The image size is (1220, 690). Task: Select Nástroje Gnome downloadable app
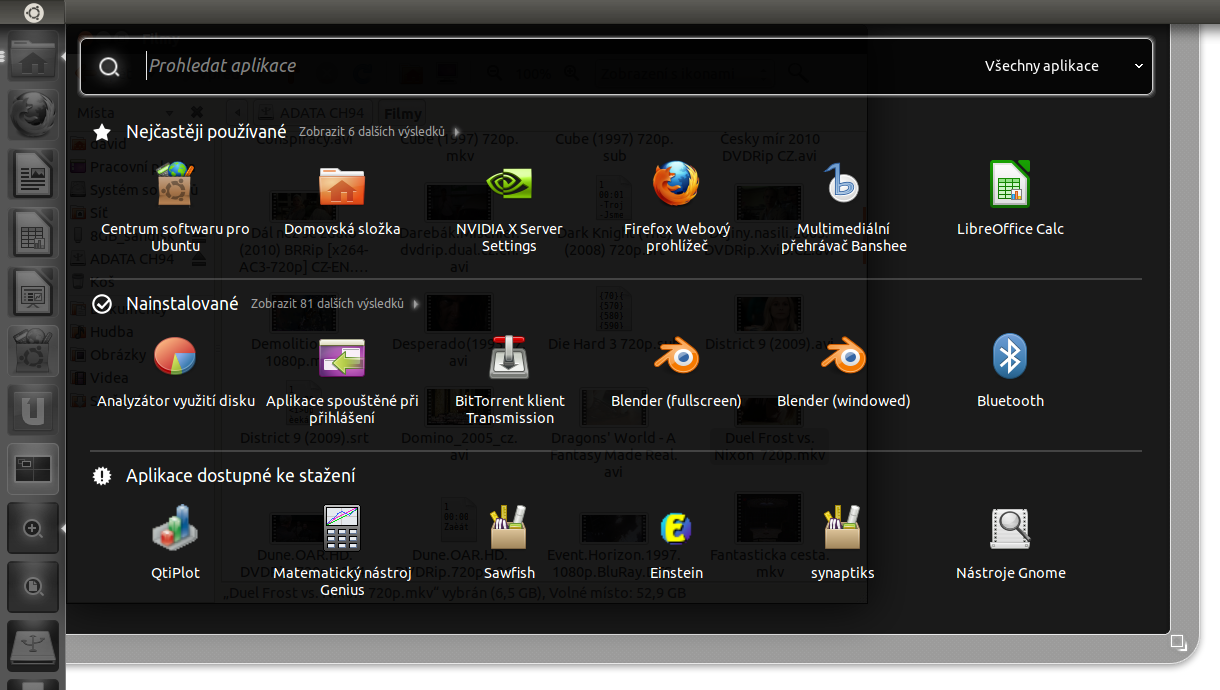(x=1010, y=544)
